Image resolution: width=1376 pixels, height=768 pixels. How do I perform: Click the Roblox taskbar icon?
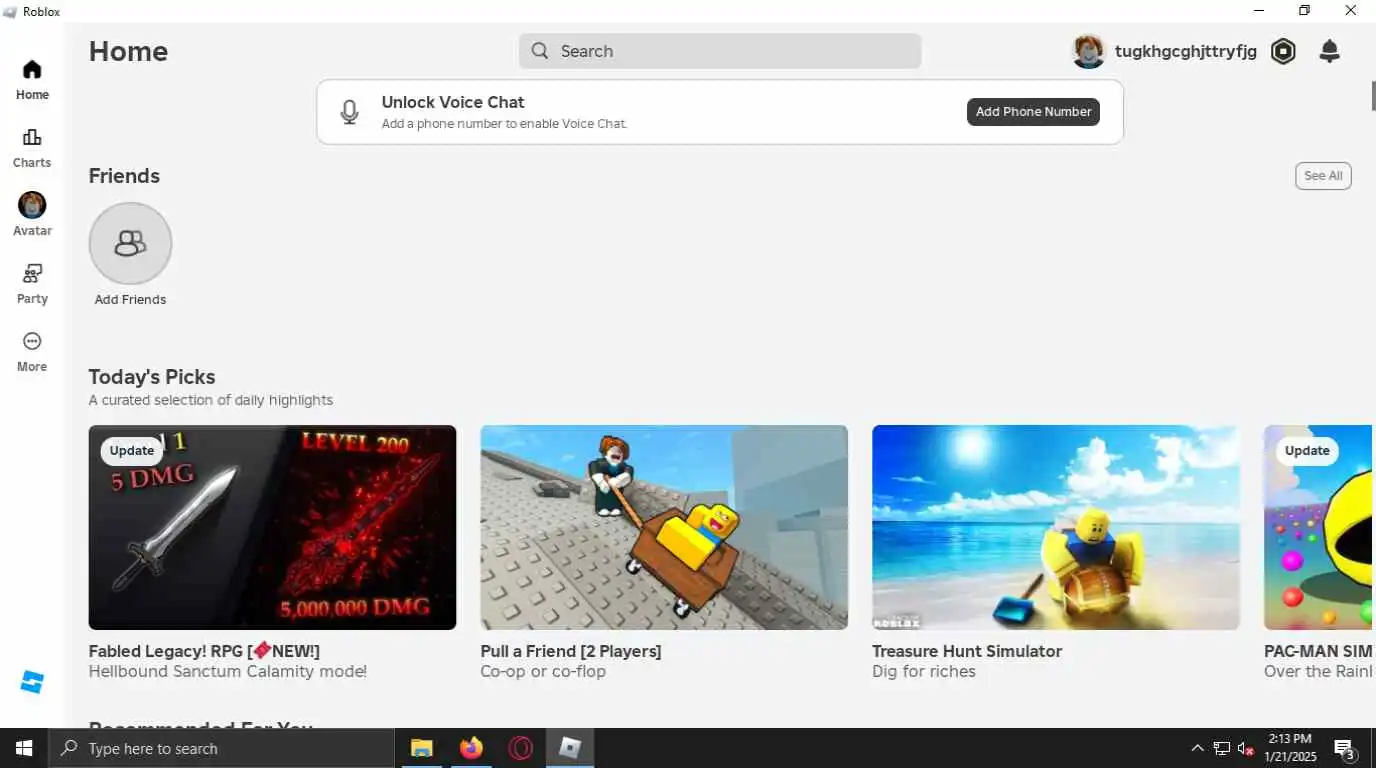pos(570,748)
